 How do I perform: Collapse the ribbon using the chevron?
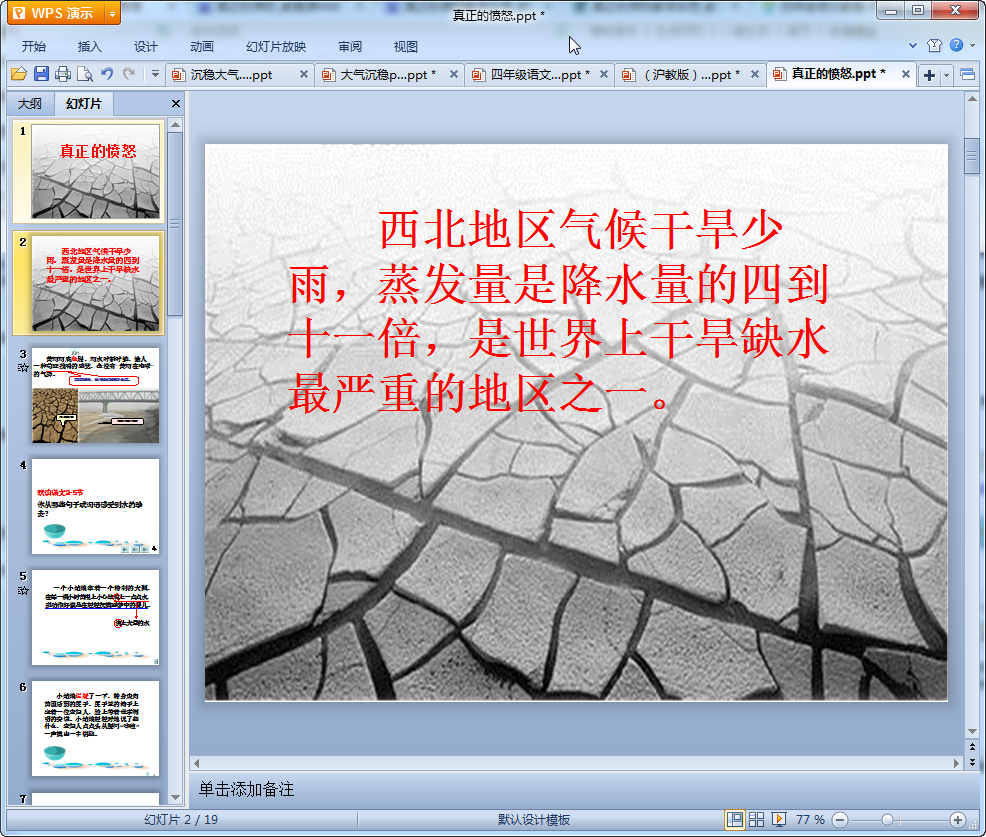click(913, 45)
